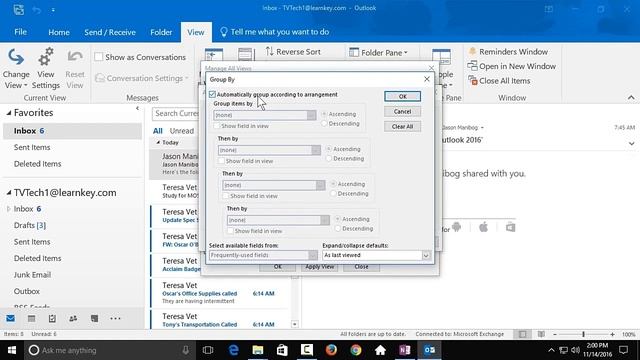Click Clear All in Group By dialog

(402, 127)
